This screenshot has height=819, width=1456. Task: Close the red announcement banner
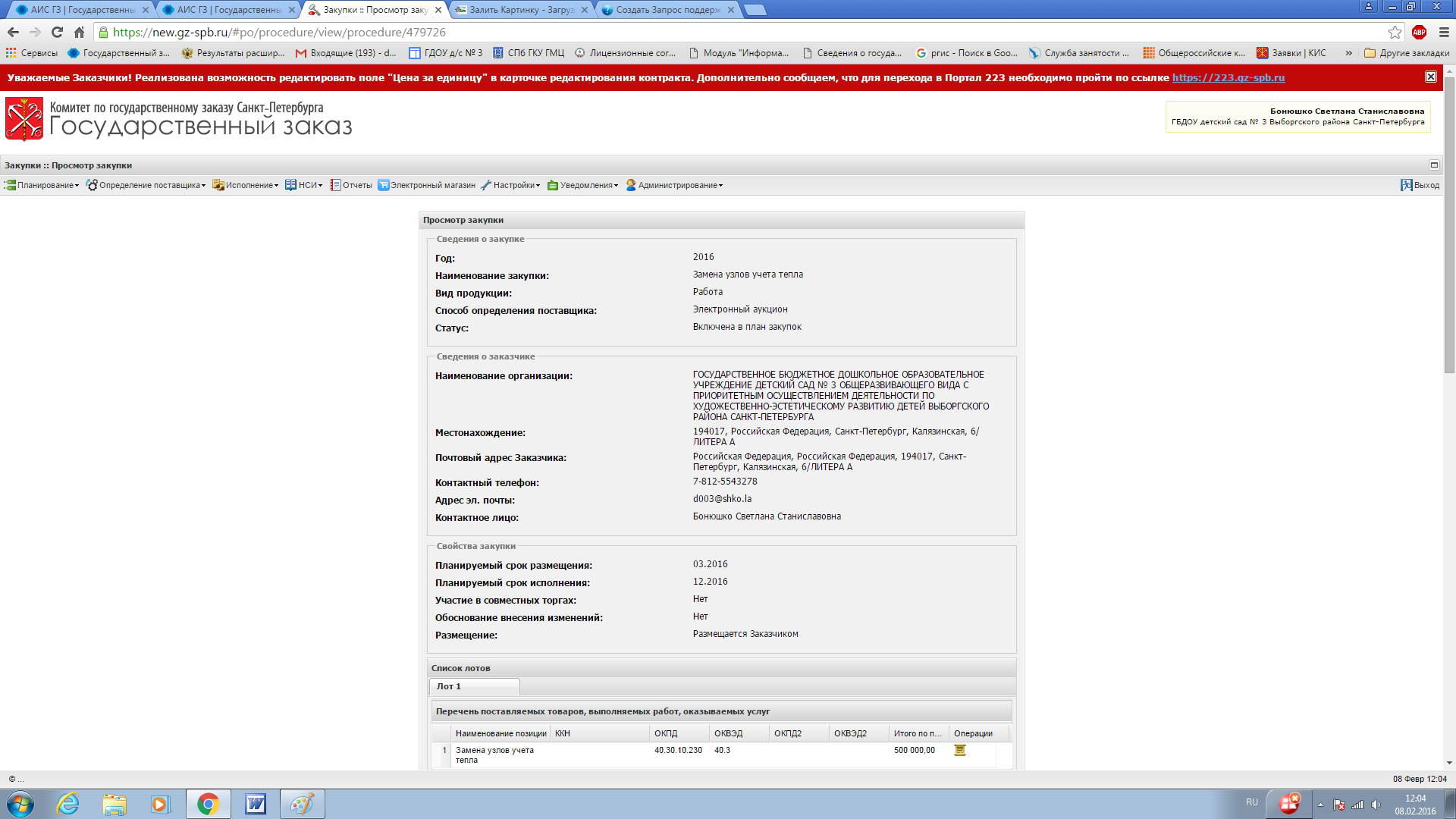[x=1430, y=77]
